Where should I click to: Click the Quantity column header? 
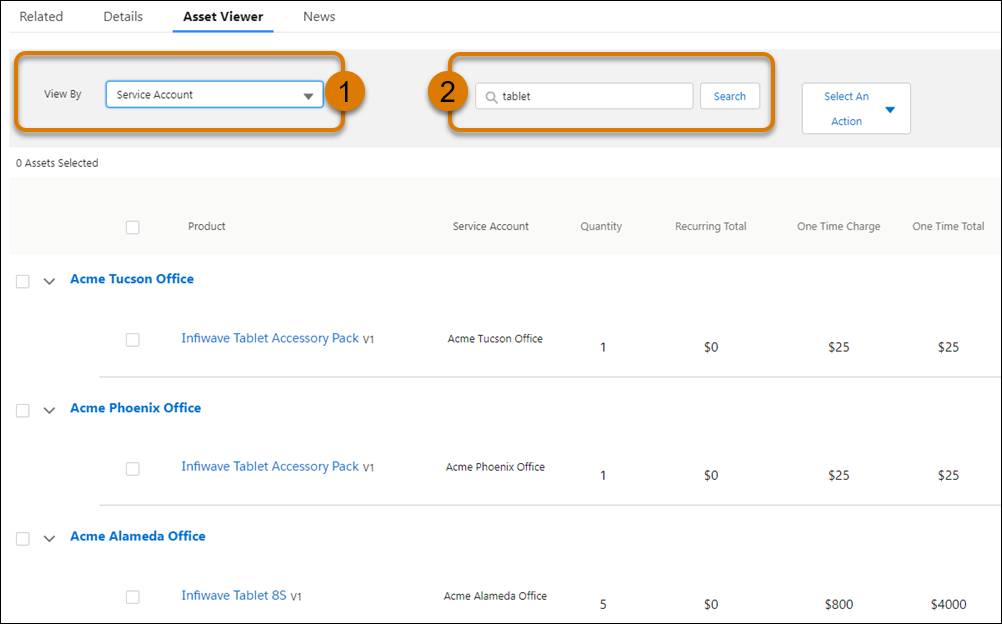(x=601, y=226)
